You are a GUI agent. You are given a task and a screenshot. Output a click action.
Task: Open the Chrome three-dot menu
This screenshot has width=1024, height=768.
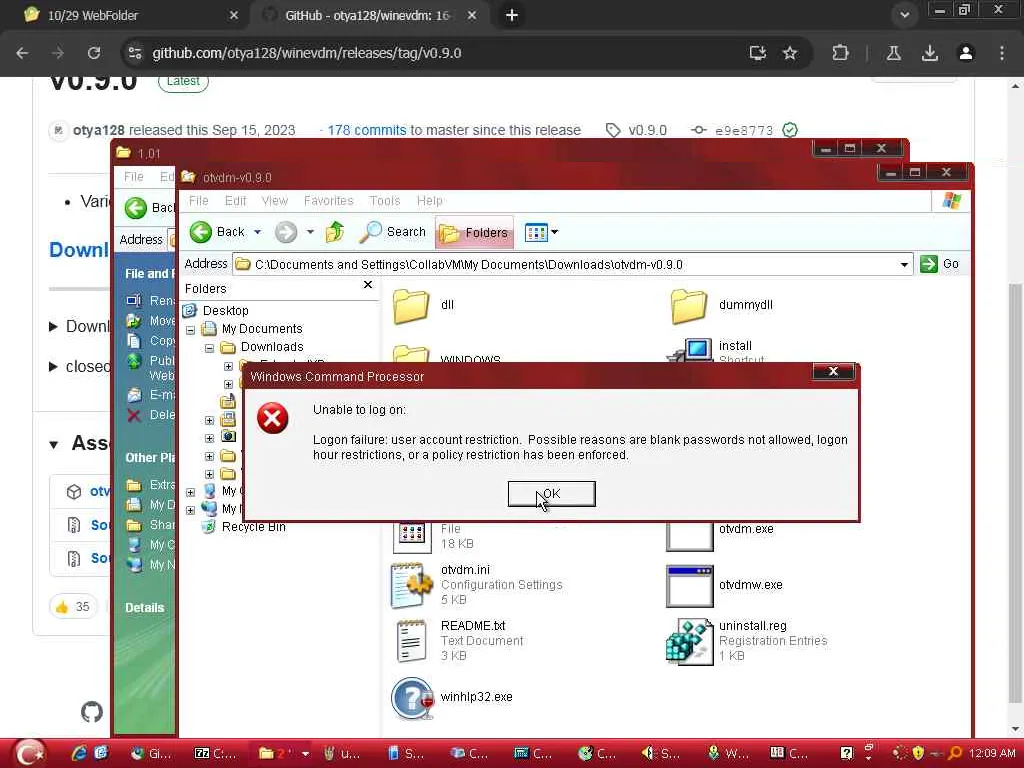click(1002, 53)
